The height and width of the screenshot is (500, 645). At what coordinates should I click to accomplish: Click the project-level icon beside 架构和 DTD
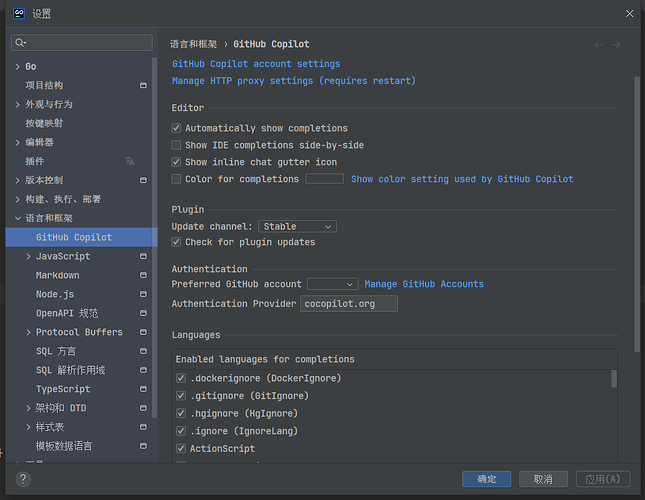(143, 408)
